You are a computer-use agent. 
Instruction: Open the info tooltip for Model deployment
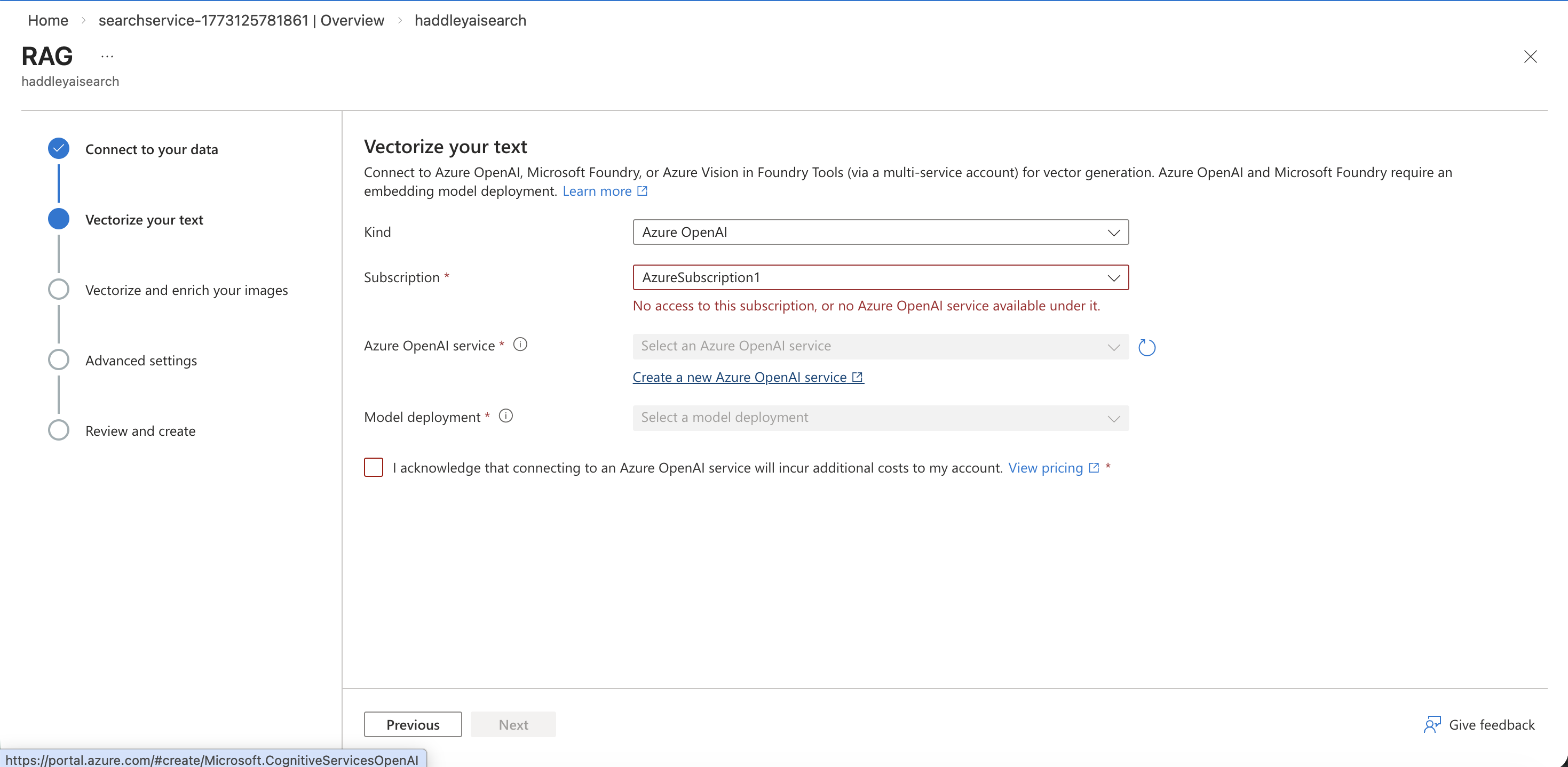pos(505,416)
